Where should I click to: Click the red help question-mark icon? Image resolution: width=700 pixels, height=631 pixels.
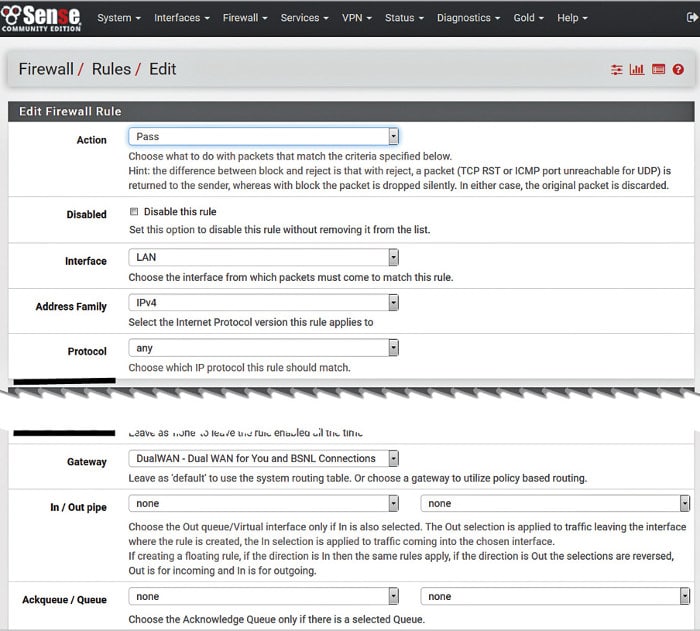[679, 70]
